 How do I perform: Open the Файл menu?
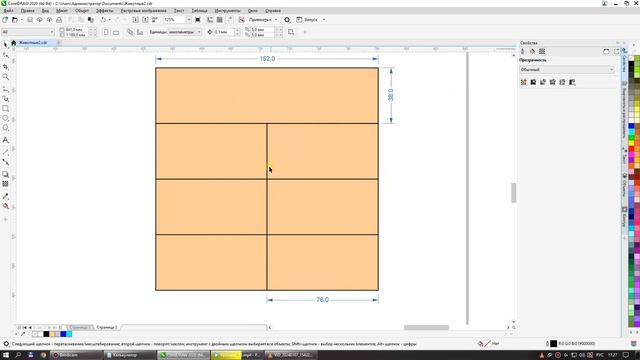click(9, 11)
